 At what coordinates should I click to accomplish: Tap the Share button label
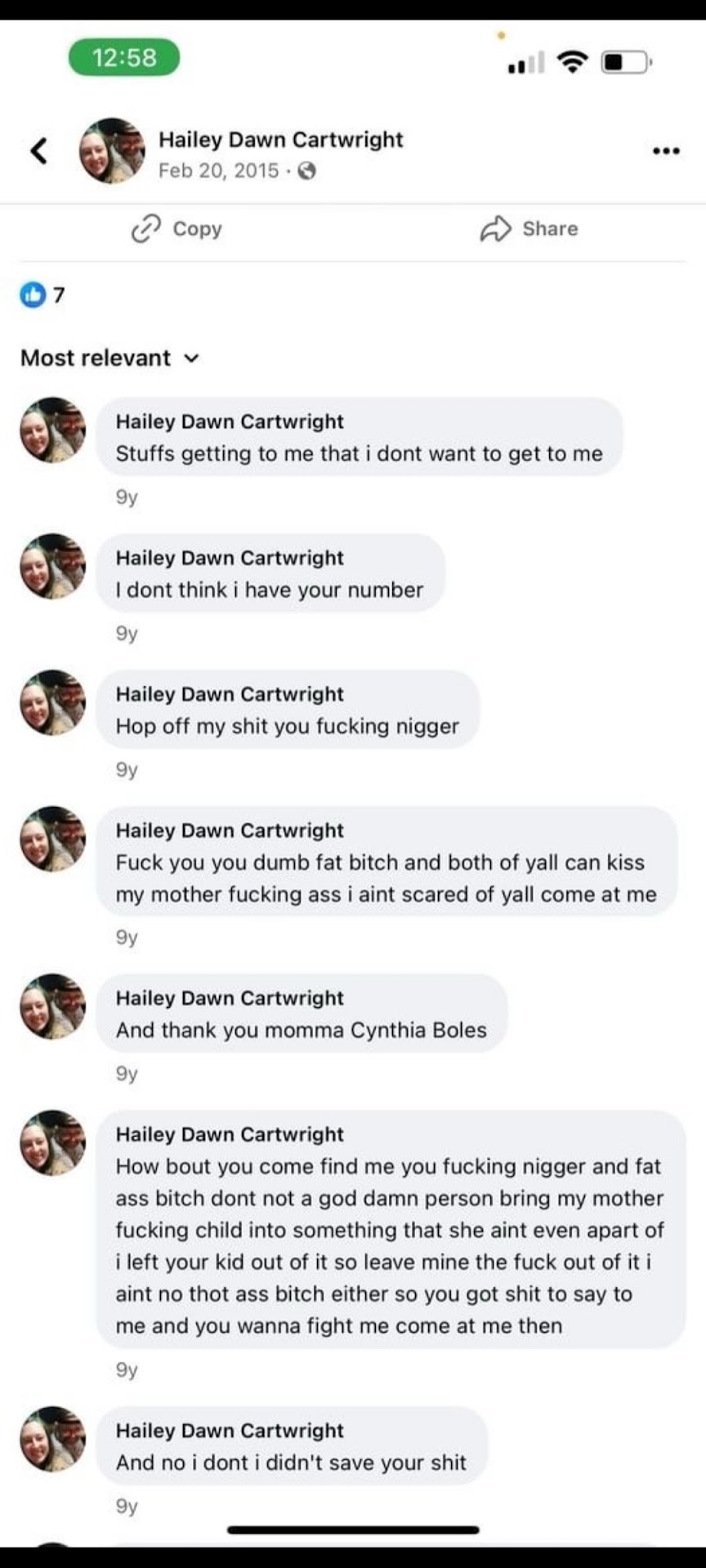(x=550, y=229)
